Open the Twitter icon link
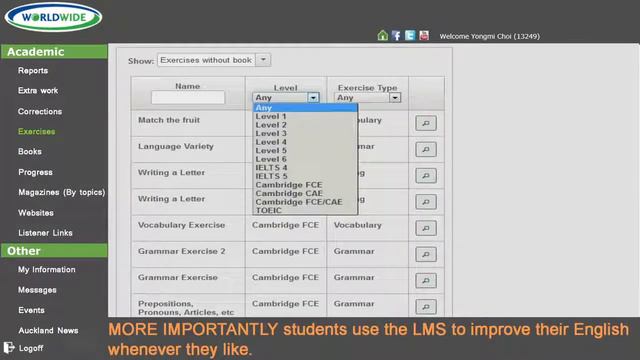Screen dimensions: 640x360 point(410,36)
